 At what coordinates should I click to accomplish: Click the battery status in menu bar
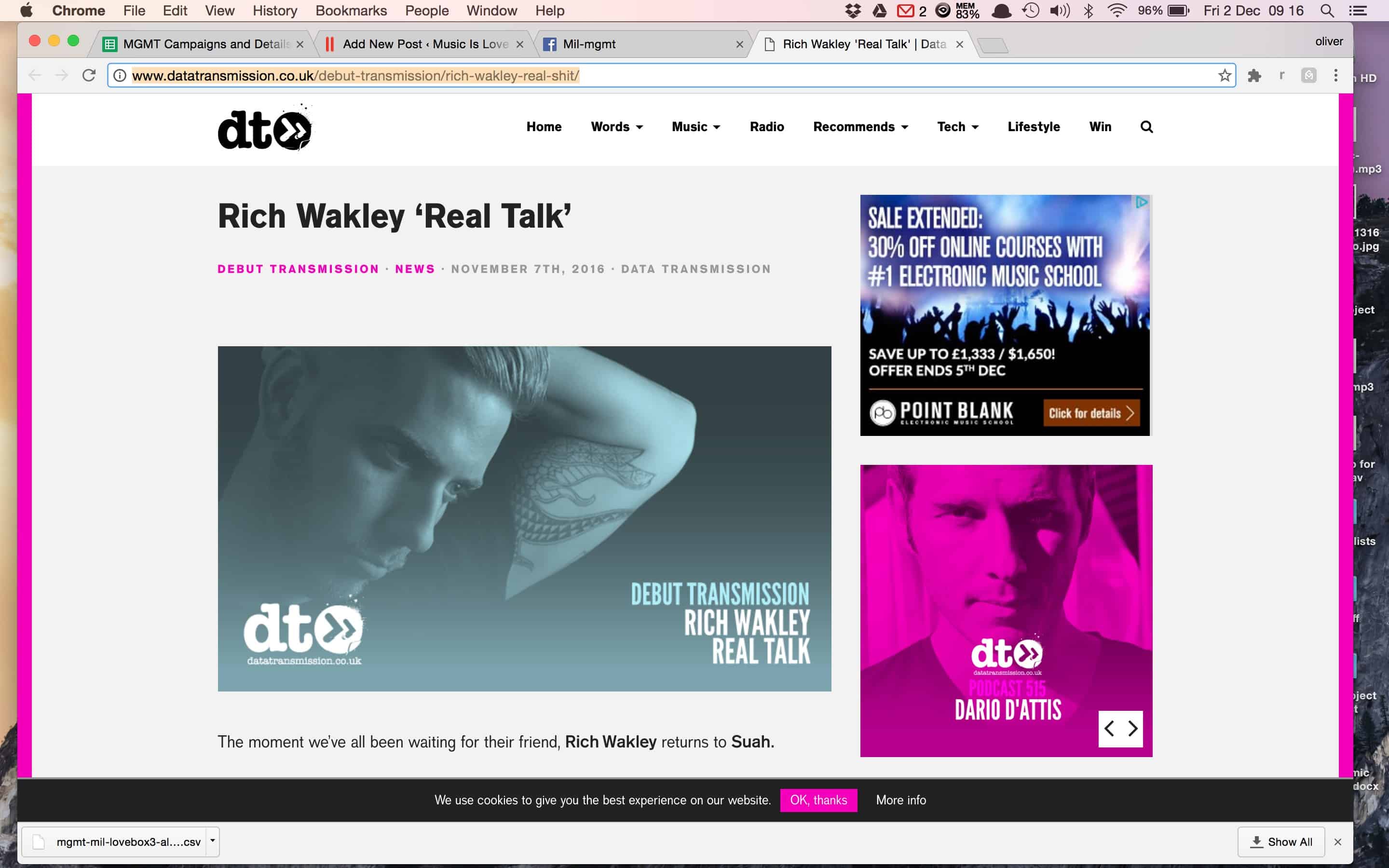[x=1163, y=11]
